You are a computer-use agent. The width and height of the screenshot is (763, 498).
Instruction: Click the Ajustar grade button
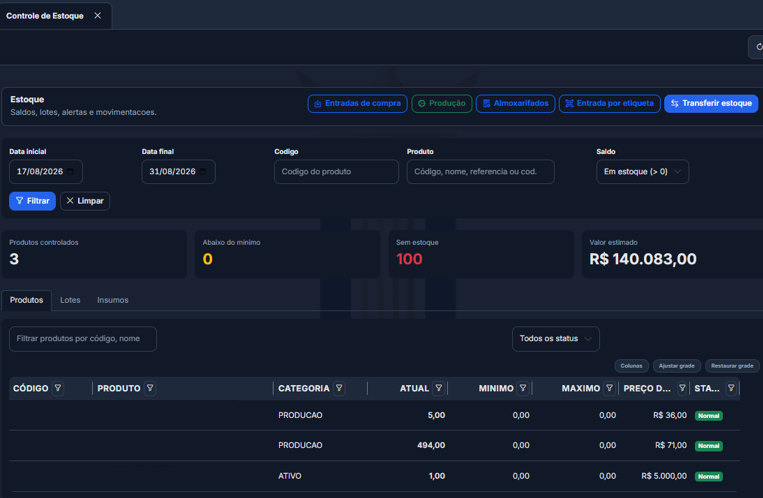(676, 366)
